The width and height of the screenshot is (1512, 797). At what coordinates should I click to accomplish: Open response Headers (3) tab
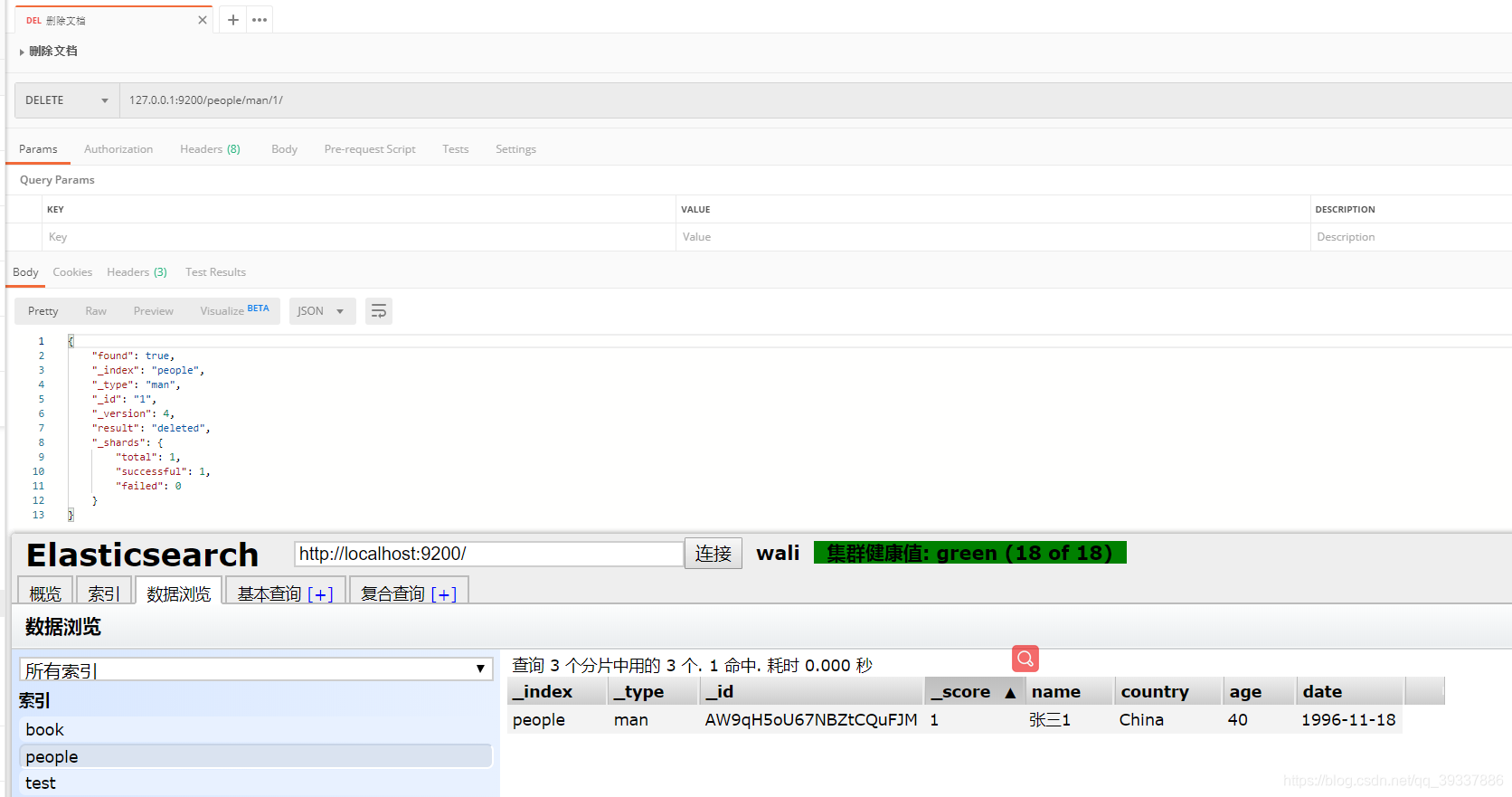coord(137,272)
